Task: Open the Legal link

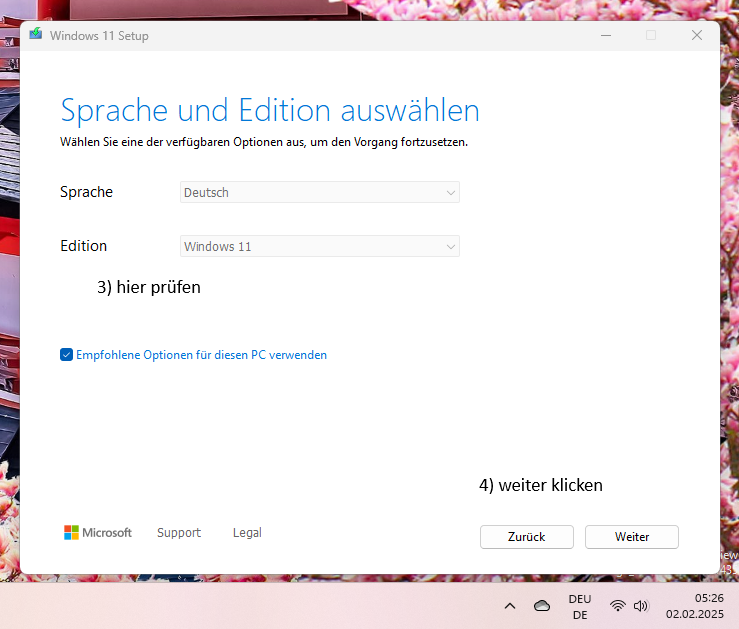Action: [247, 532]
